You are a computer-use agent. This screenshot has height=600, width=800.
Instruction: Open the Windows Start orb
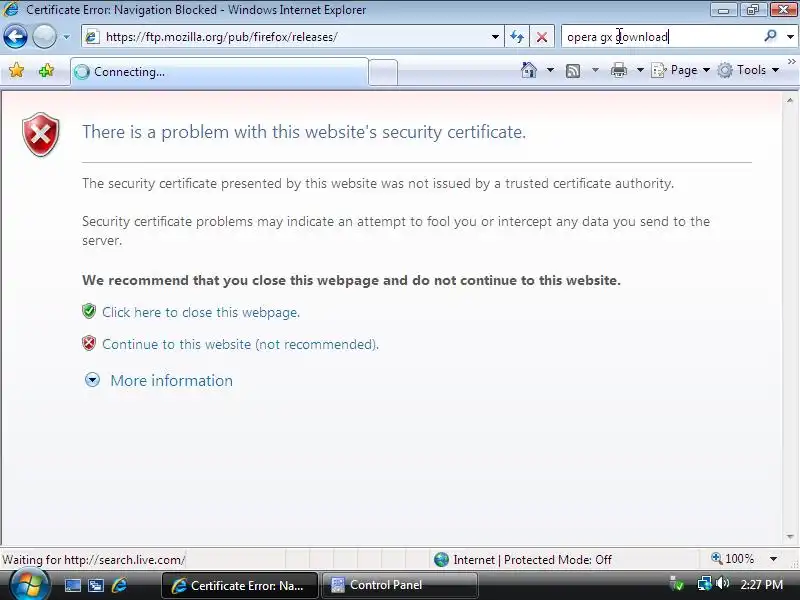pyautogui.click(x=29, y=585)
